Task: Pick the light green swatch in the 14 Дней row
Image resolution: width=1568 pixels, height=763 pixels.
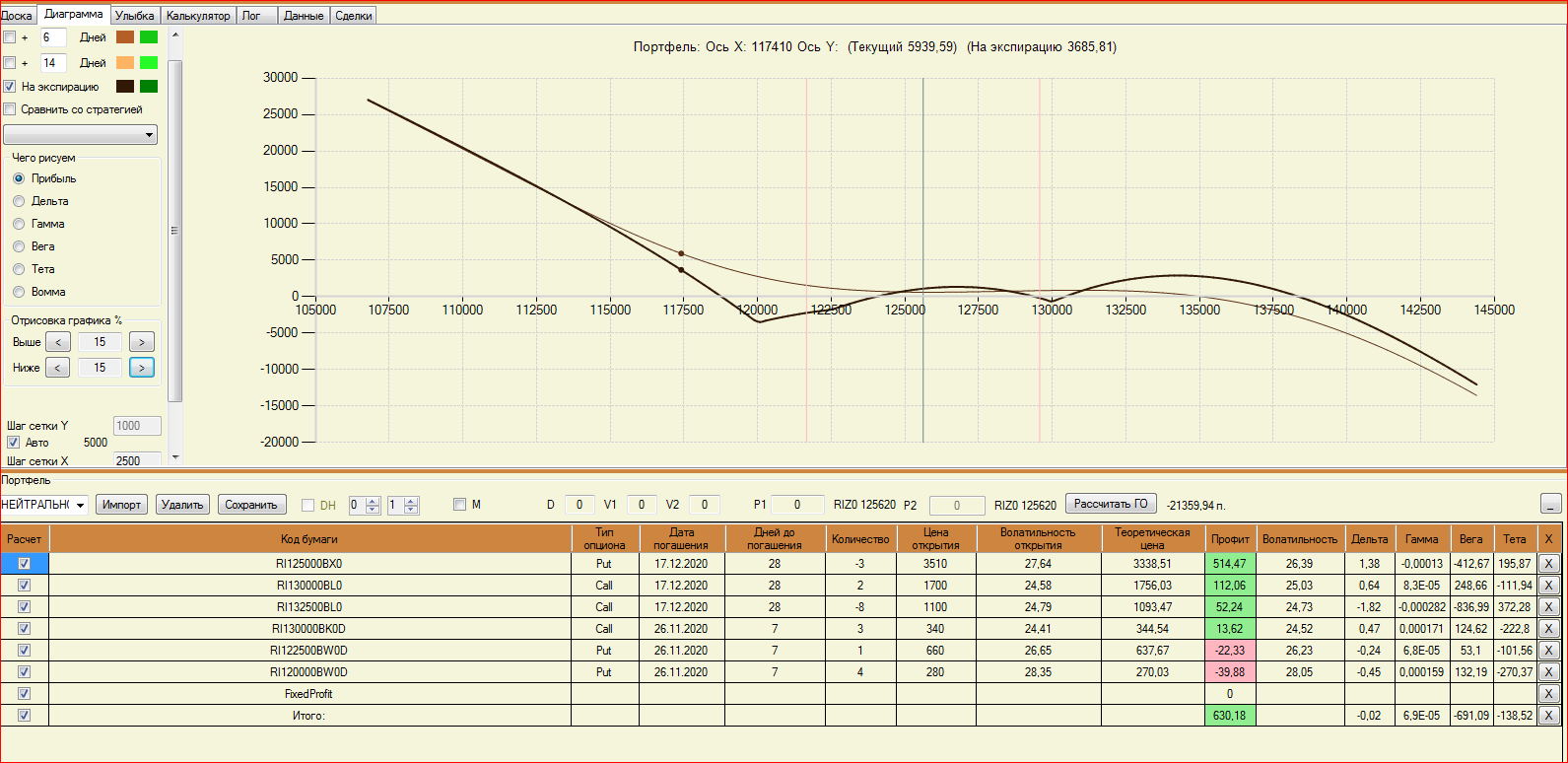Action: tap(149, 63)
